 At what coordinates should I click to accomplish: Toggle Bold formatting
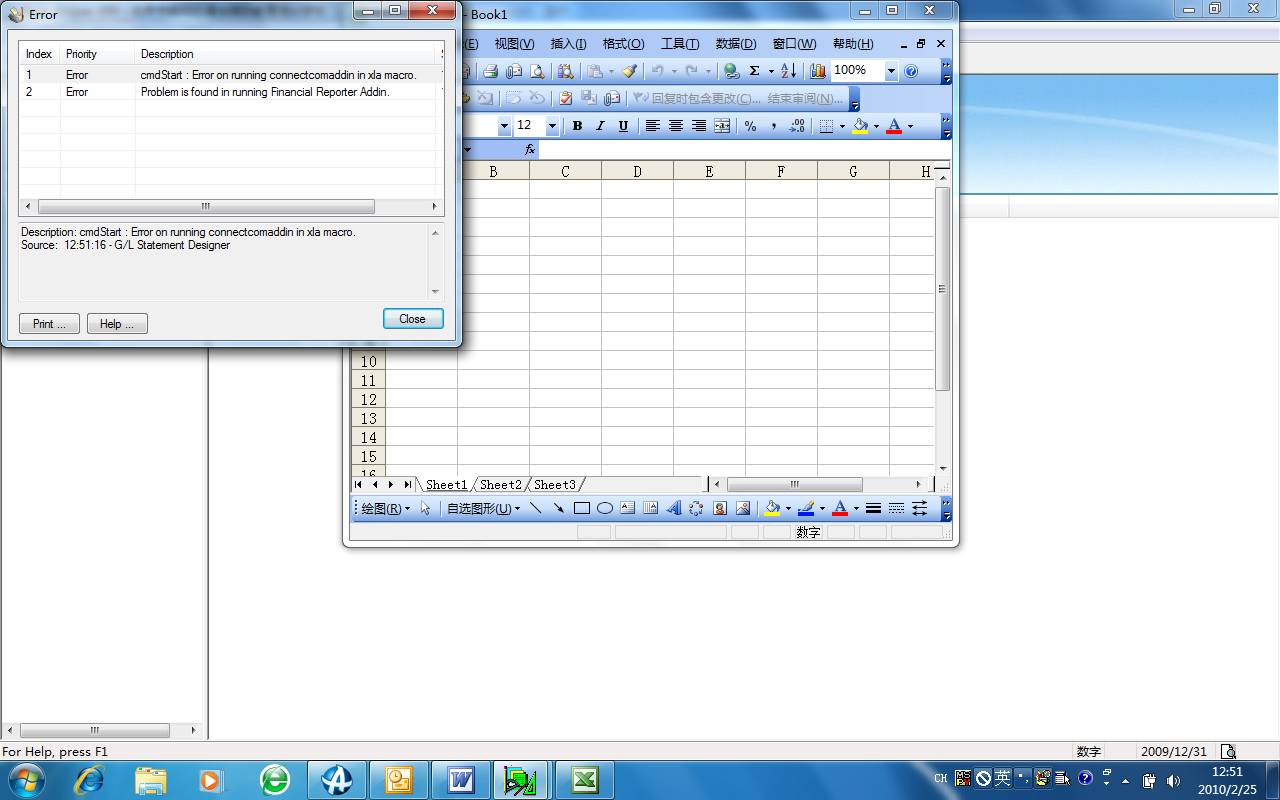tap(577, 126)
